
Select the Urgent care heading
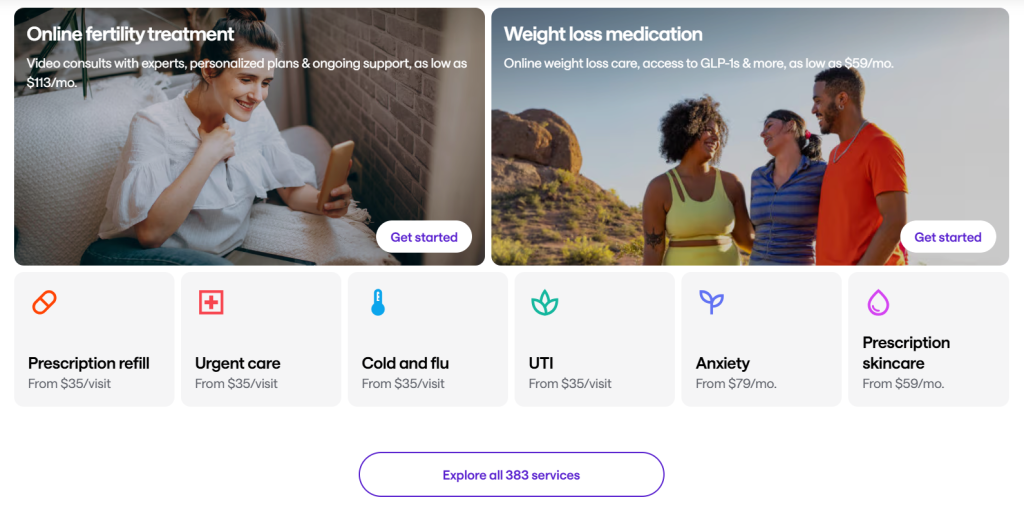(x=238, y=363)
